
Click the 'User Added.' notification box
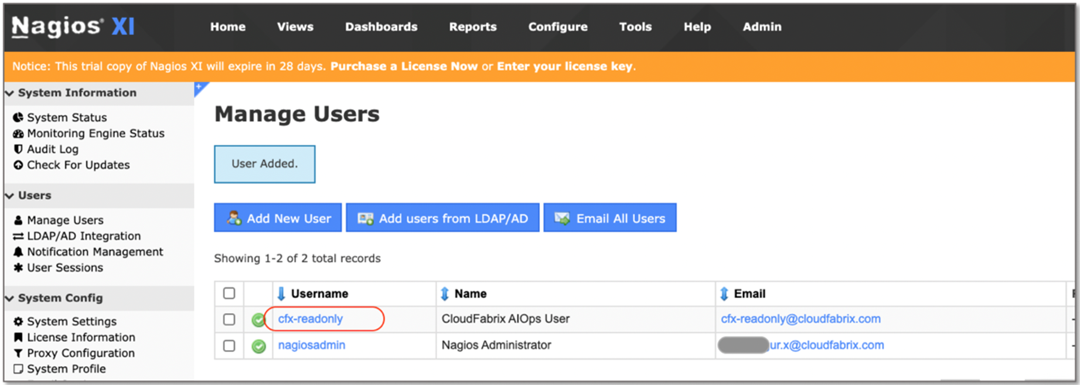(264, 164)
